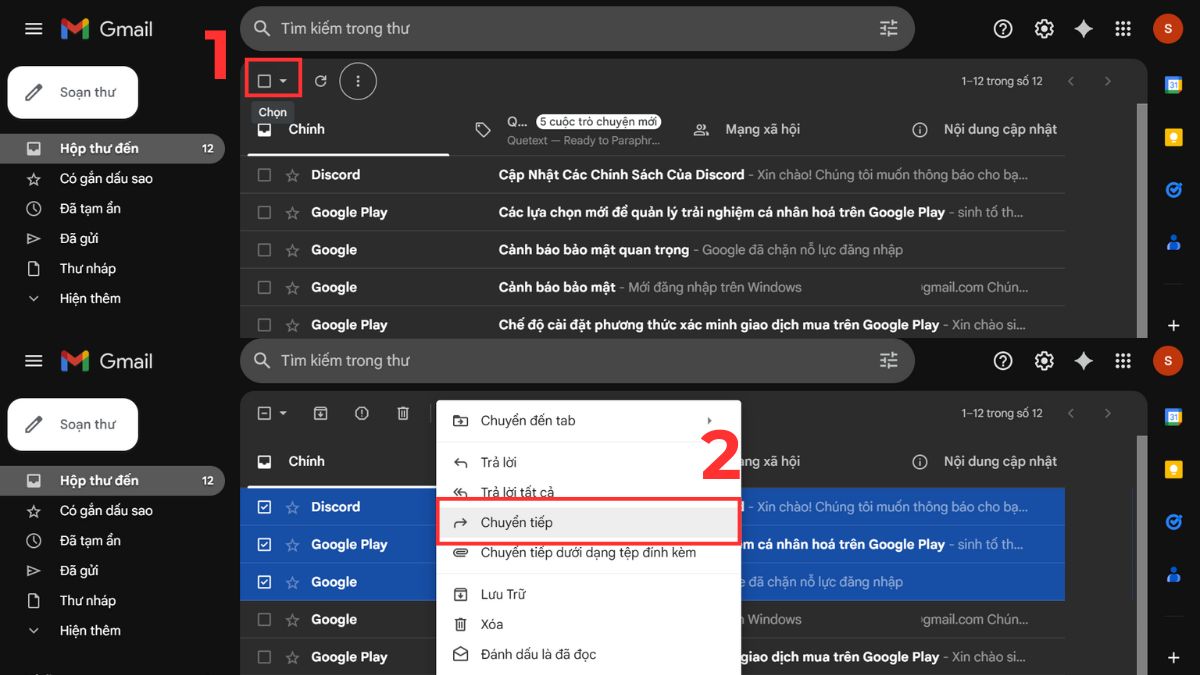The image size is (1200, 675).
Task: Open Settings gear in upper Gmail header
Action: [x=1044, y=29]
